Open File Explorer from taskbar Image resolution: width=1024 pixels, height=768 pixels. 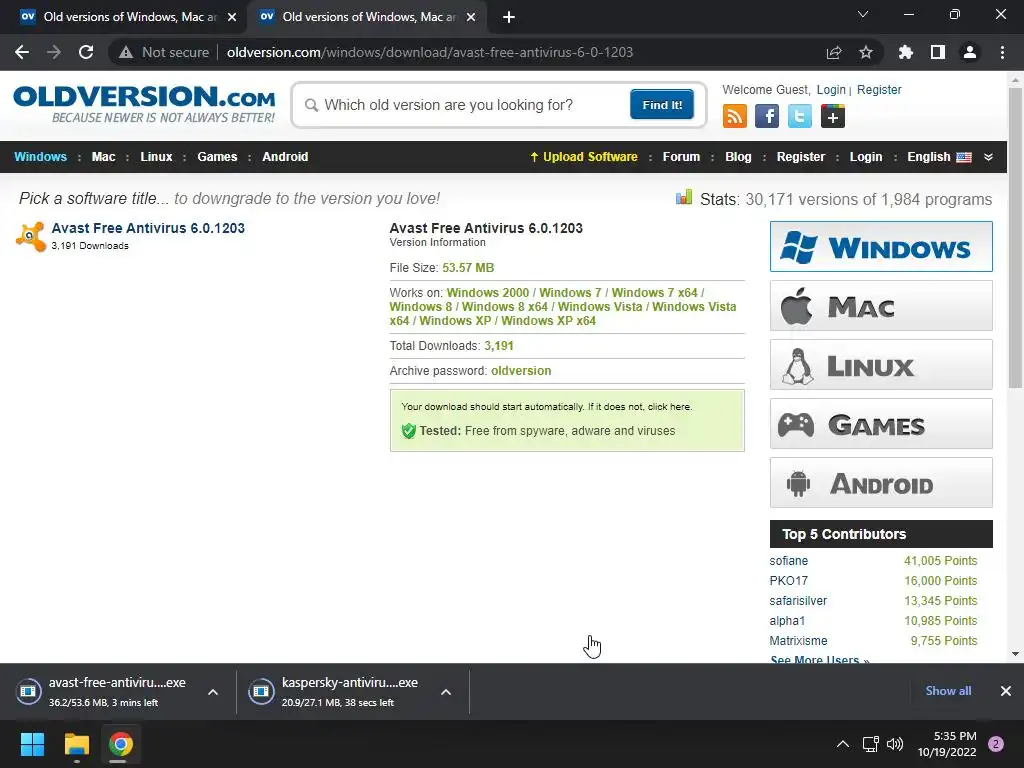click(x=76, y=744)
